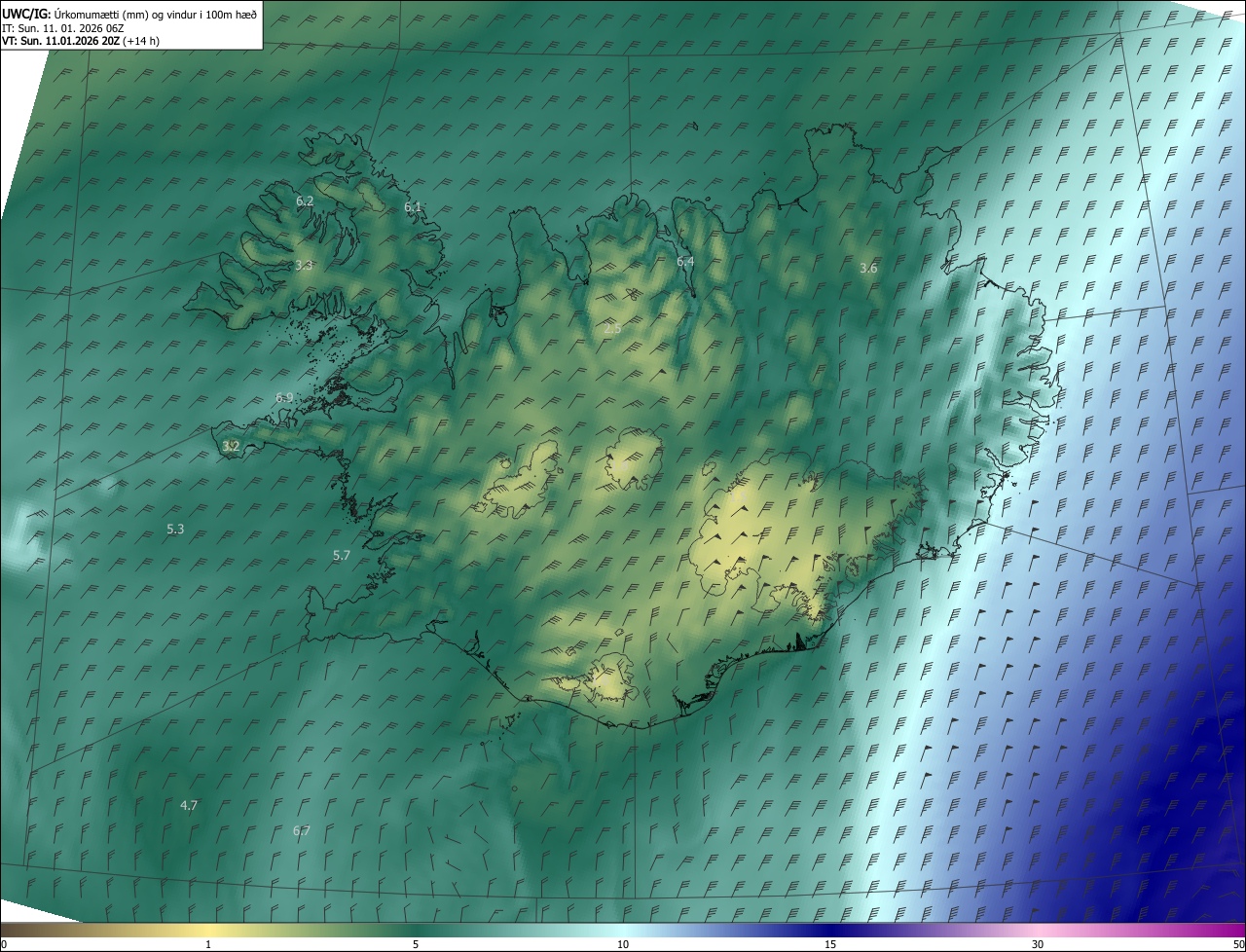Click the 6.2 precipitation value label

tap(305, 201)
